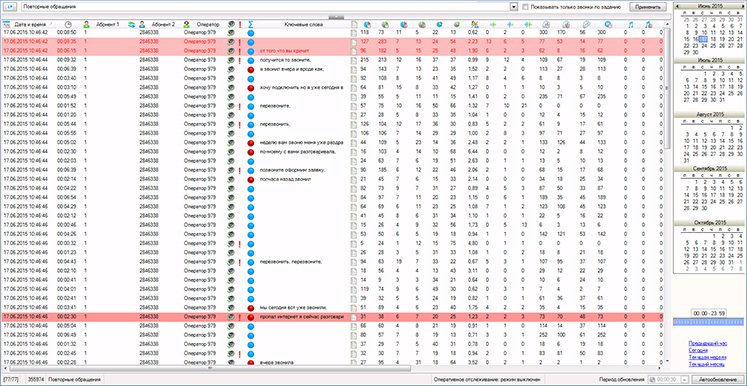Click the single blue plus column header
This screenshot has height=386, width=747.
coord(510,24)
